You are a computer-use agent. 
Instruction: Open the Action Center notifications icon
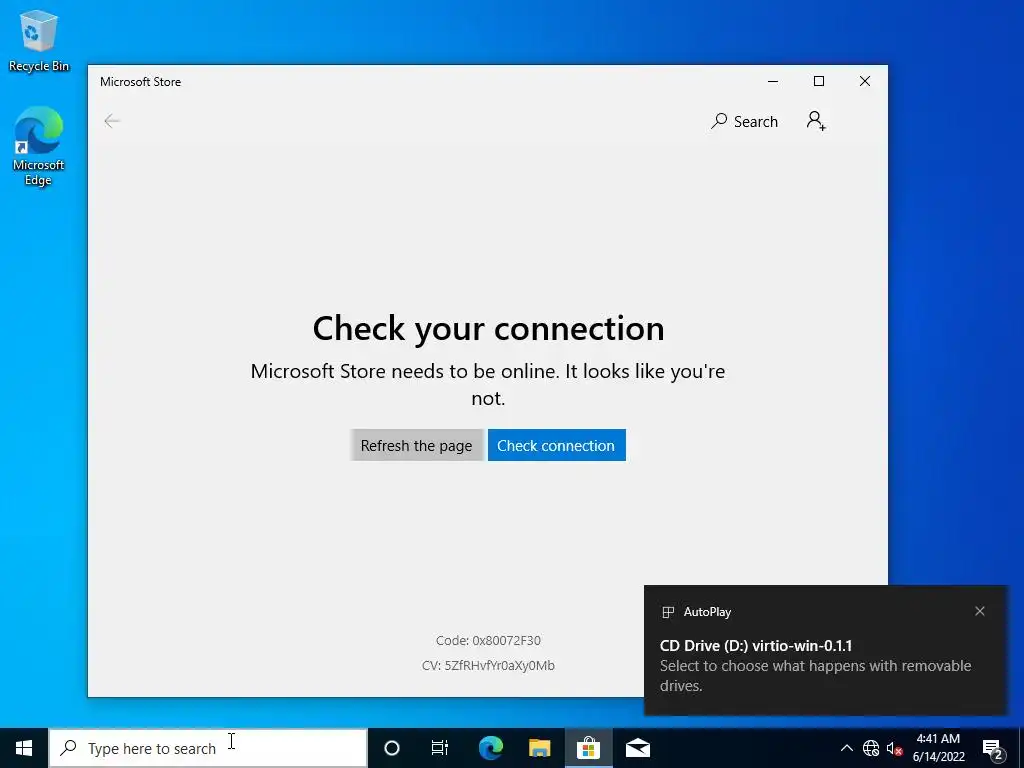click(993, 749)
